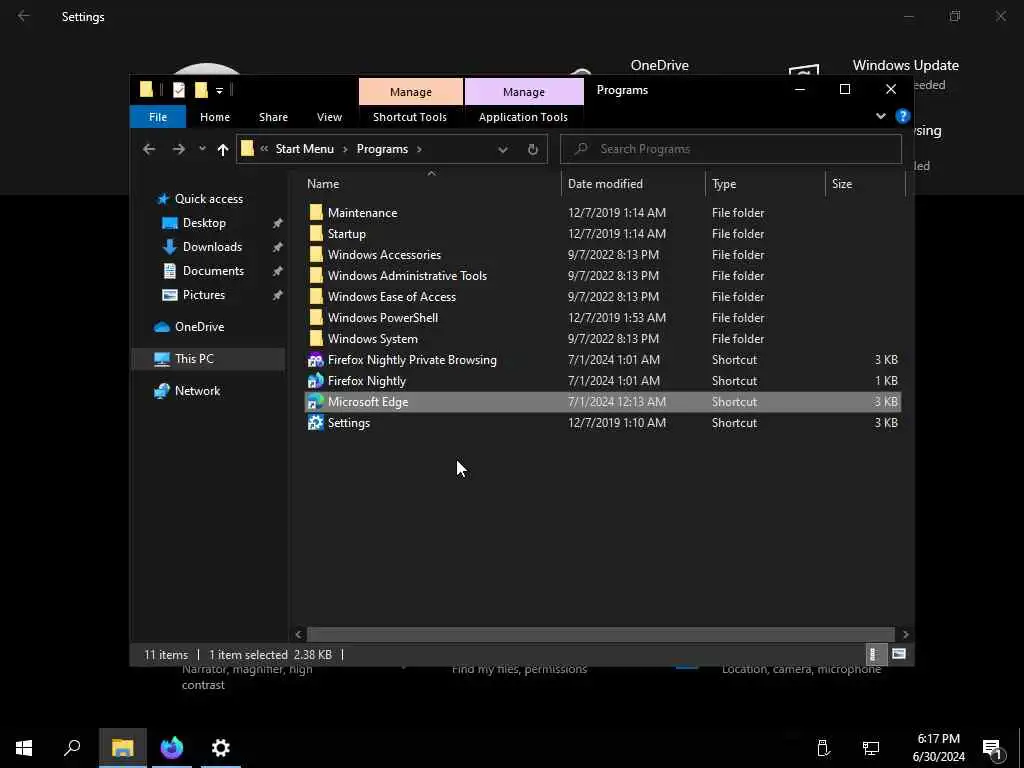Go up one folder level arrow
The width and height of the screenshot is (1024, 768).
(223, 150)
